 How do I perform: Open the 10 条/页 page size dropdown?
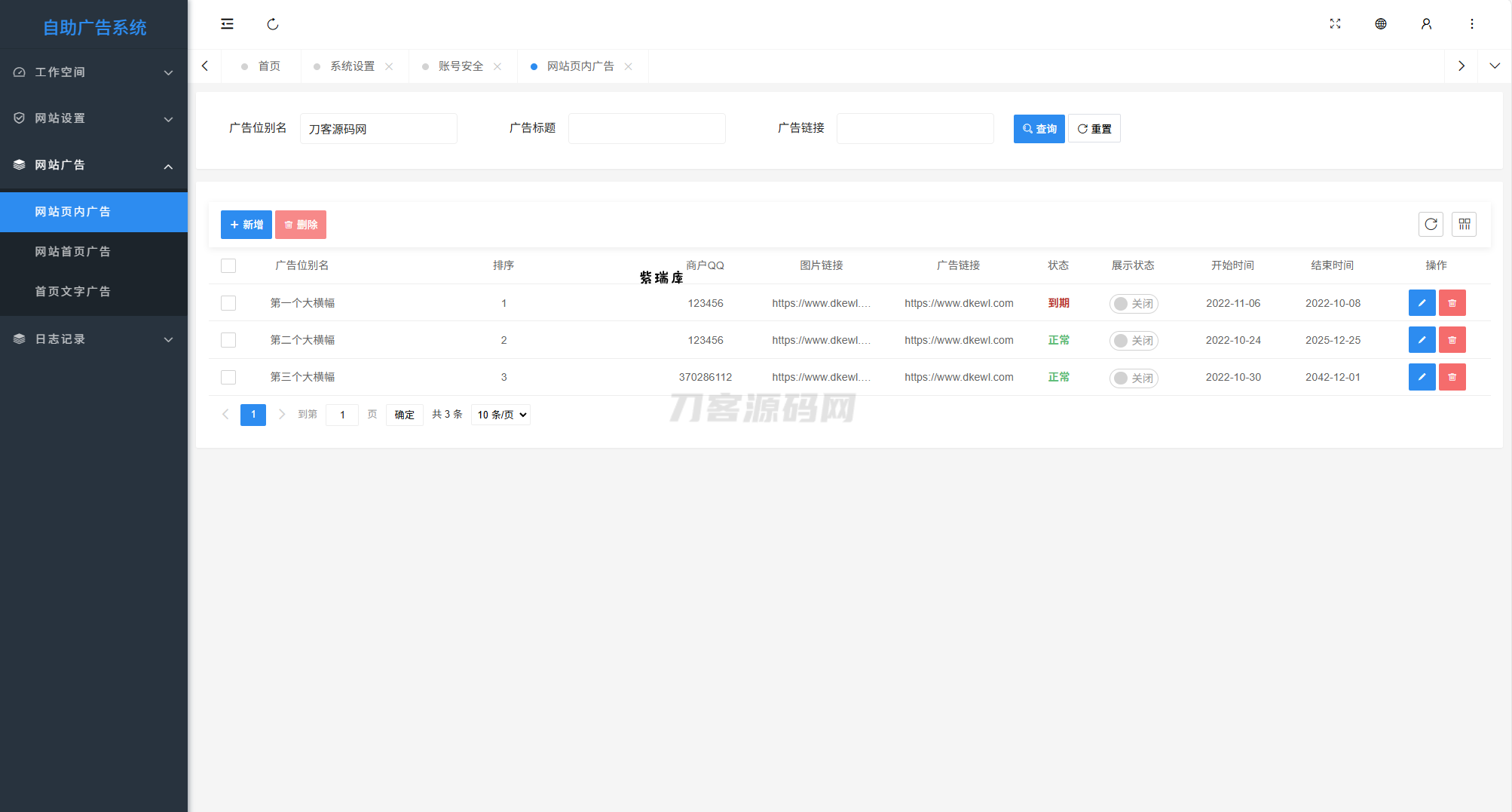tap(501, 415)
